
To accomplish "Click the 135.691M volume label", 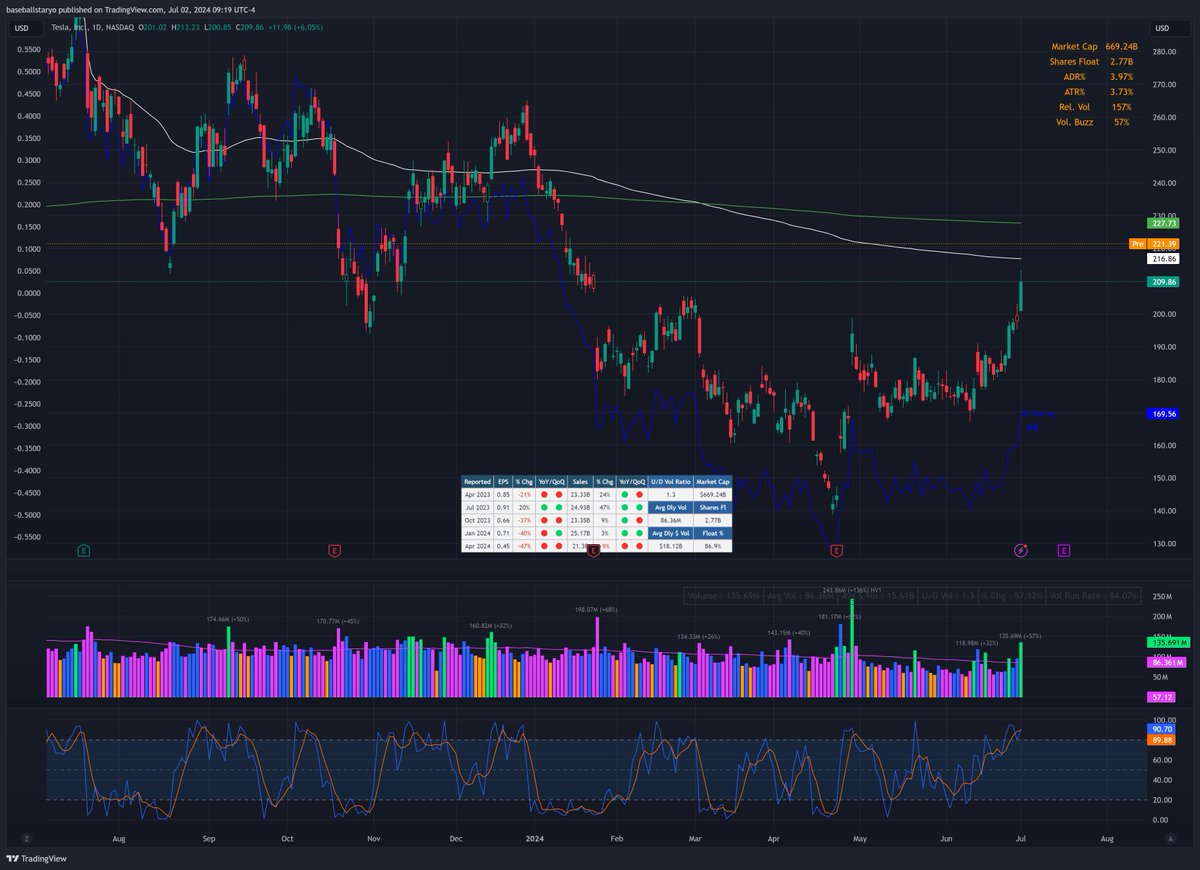I will pos(1166,642).
